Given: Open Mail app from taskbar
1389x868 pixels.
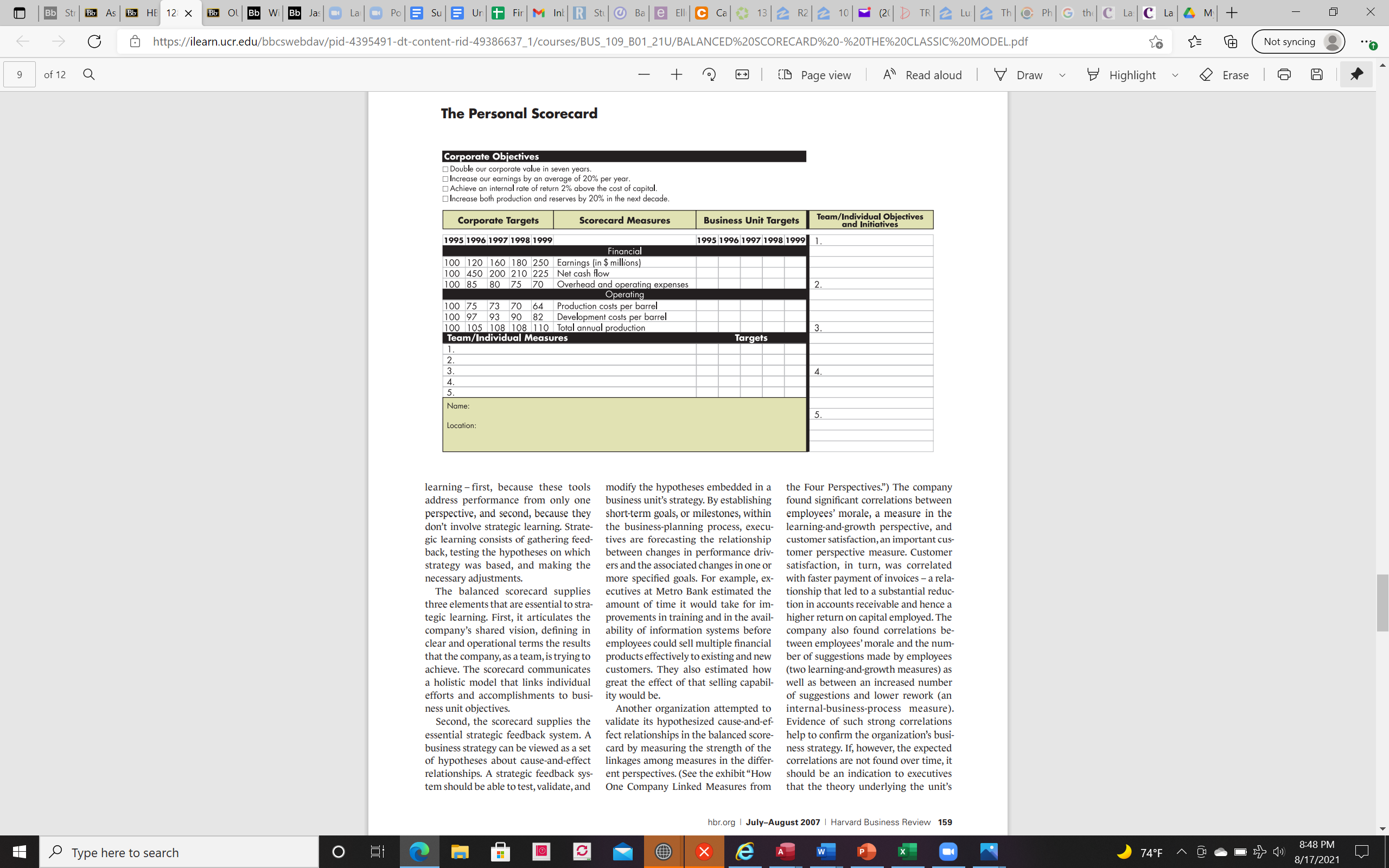Looking at the screenshot, I should [x=623, y=852].
